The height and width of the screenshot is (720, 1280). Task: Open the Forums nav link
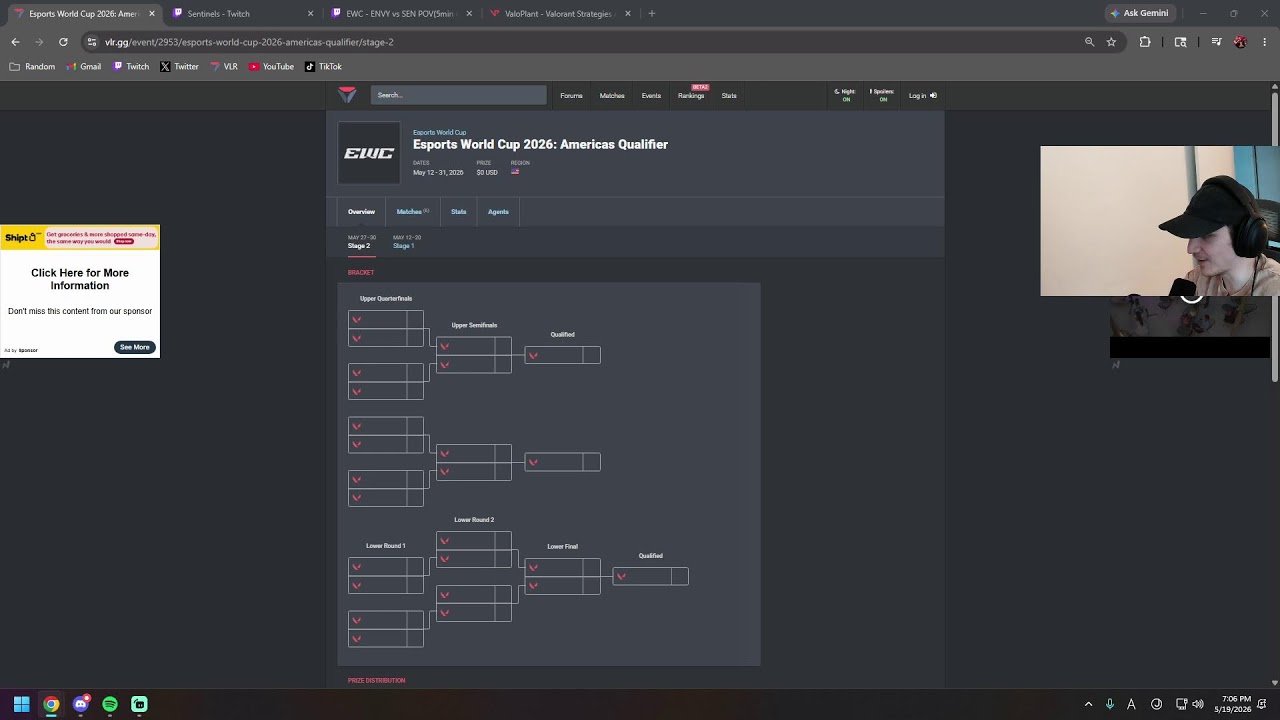pyautogui.click(x=571, y=96)
